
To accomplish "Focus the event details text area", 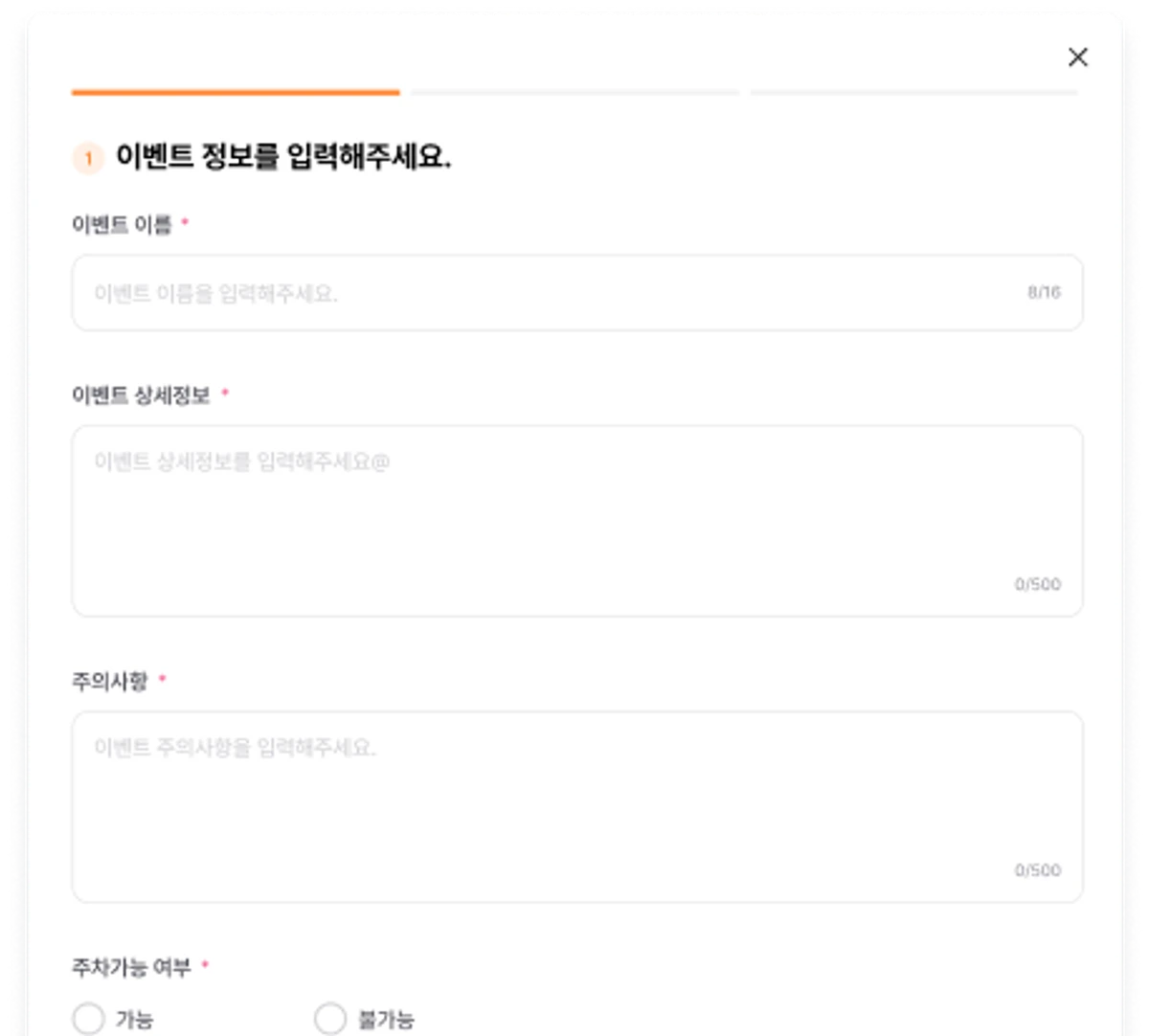I will pos(577,521).
